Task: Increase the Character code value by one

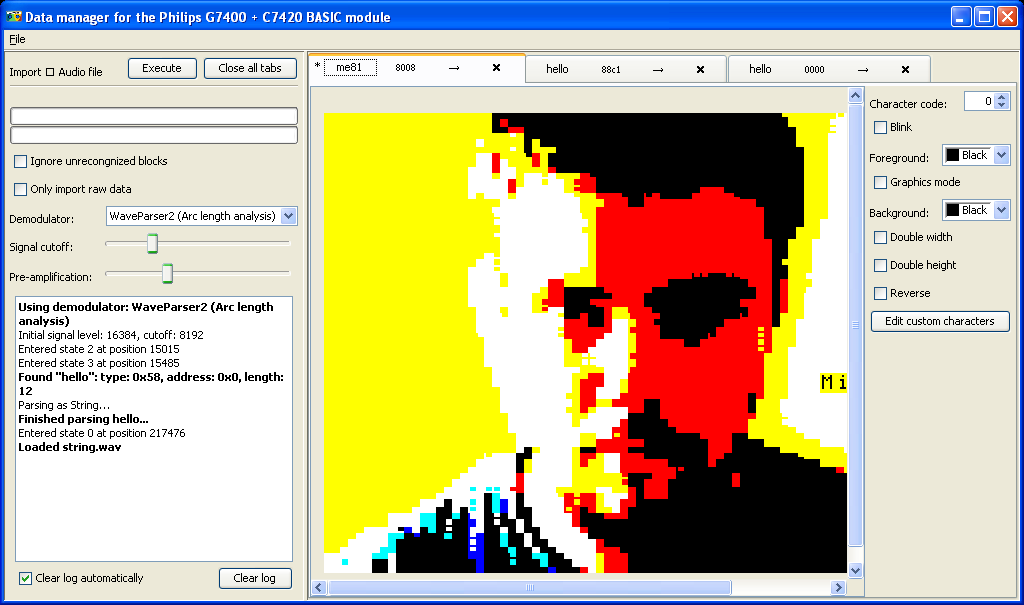Action: point(1002,97)
